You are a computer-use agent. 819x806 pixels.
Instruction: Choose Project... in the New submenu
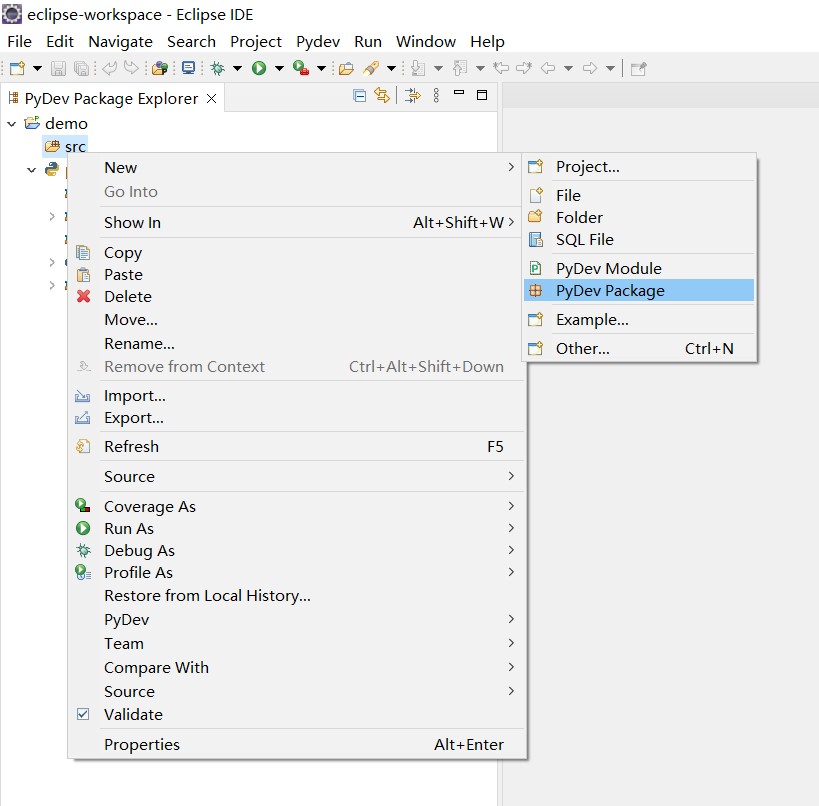(639, 167)
